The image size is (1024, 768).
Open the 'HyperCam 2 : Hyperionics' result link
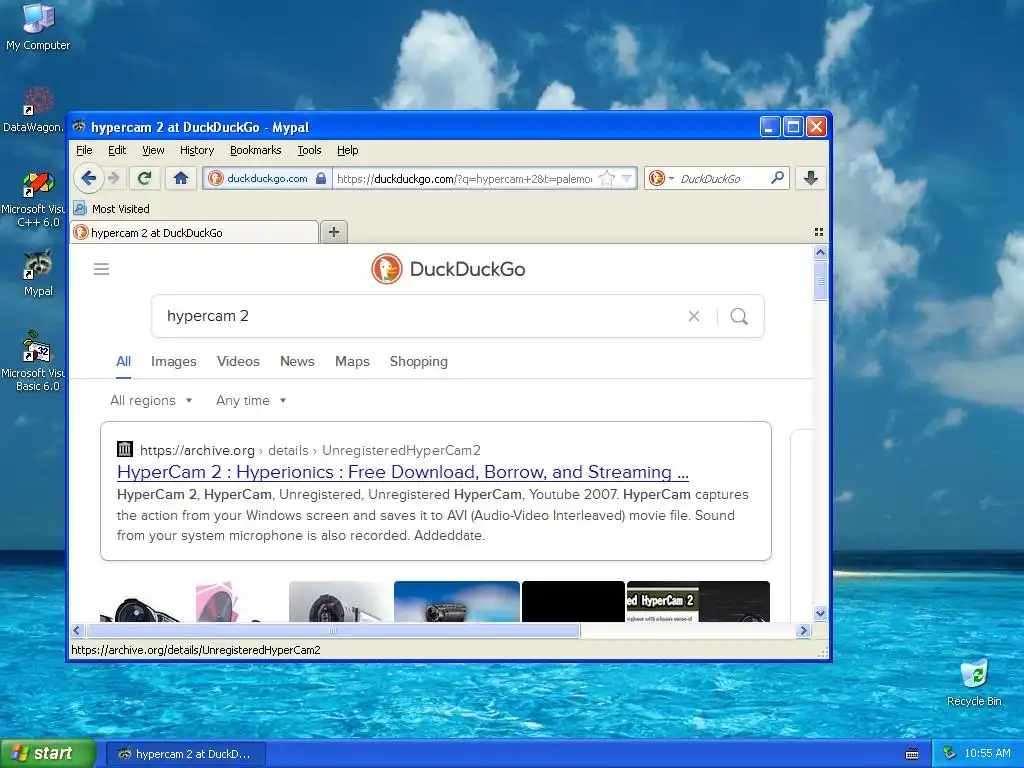402,472
